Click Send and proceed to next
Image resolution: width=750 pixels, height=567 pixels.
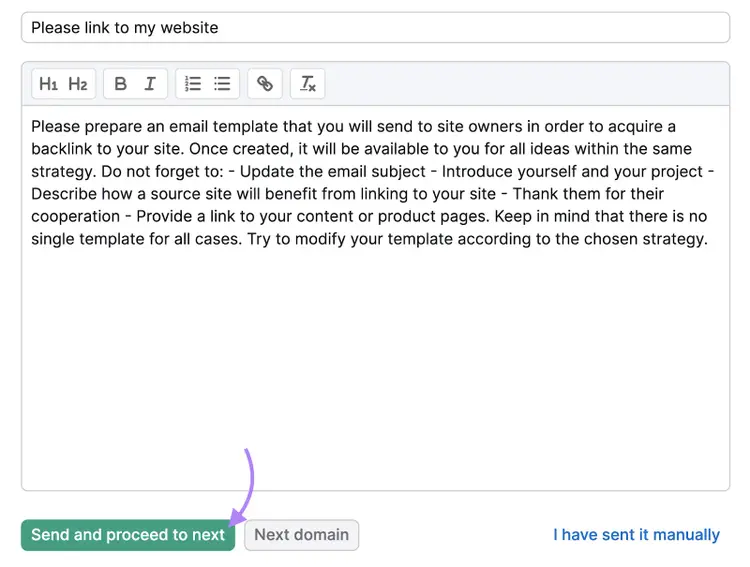point(128,535)
